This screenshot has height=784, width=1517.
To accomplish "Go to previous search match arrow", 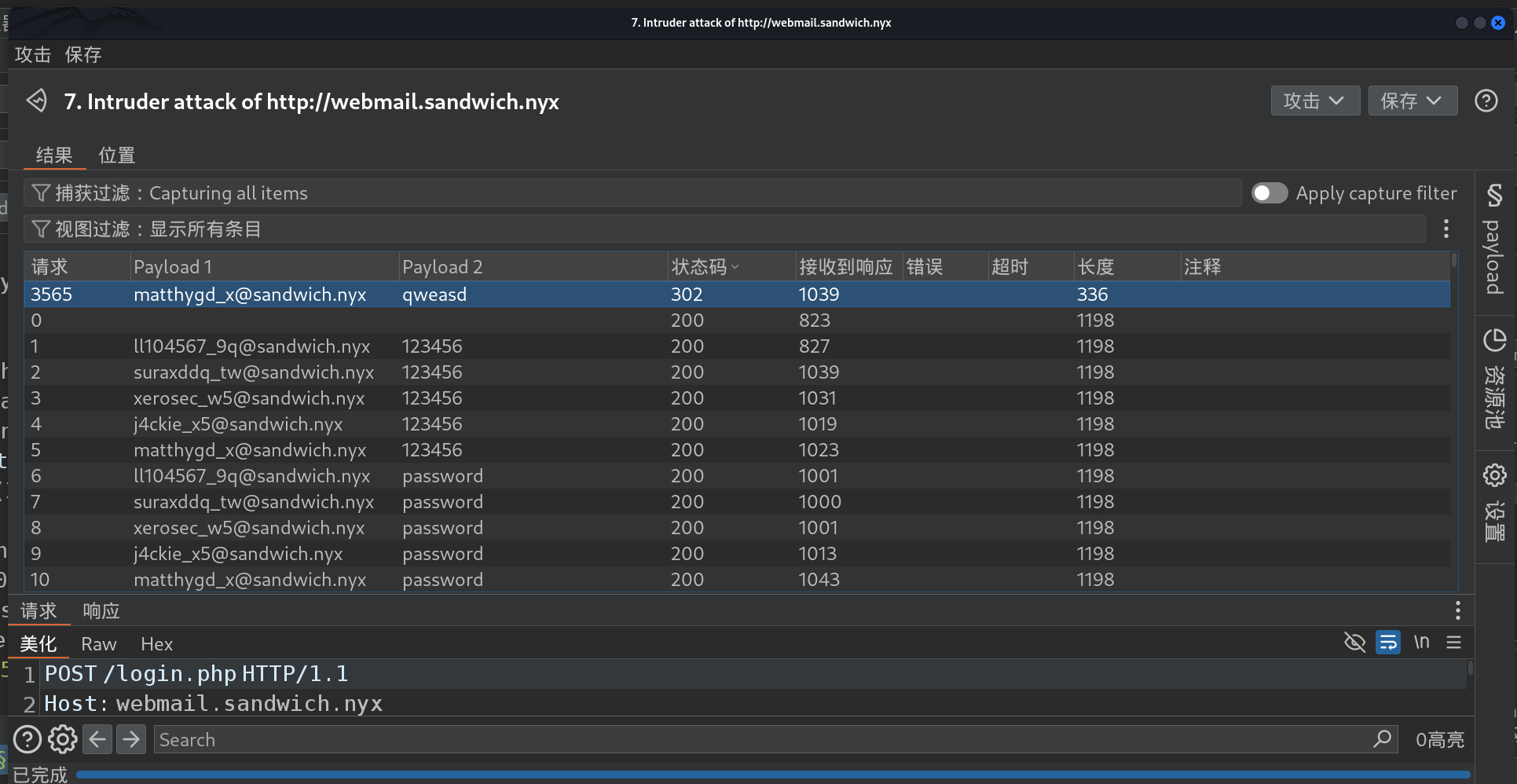I will [97, 739].
